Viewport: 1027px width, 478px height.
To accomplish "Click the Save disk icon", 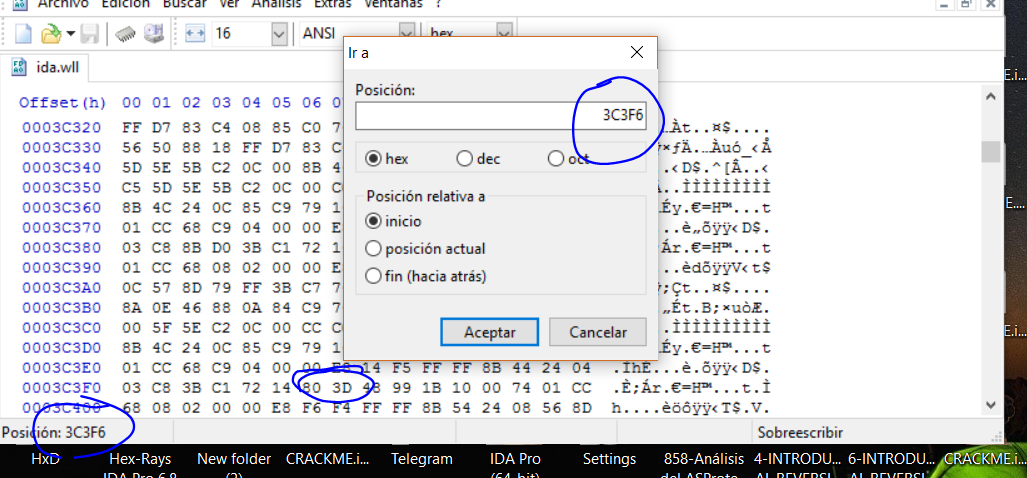I will tap(90, 34).
